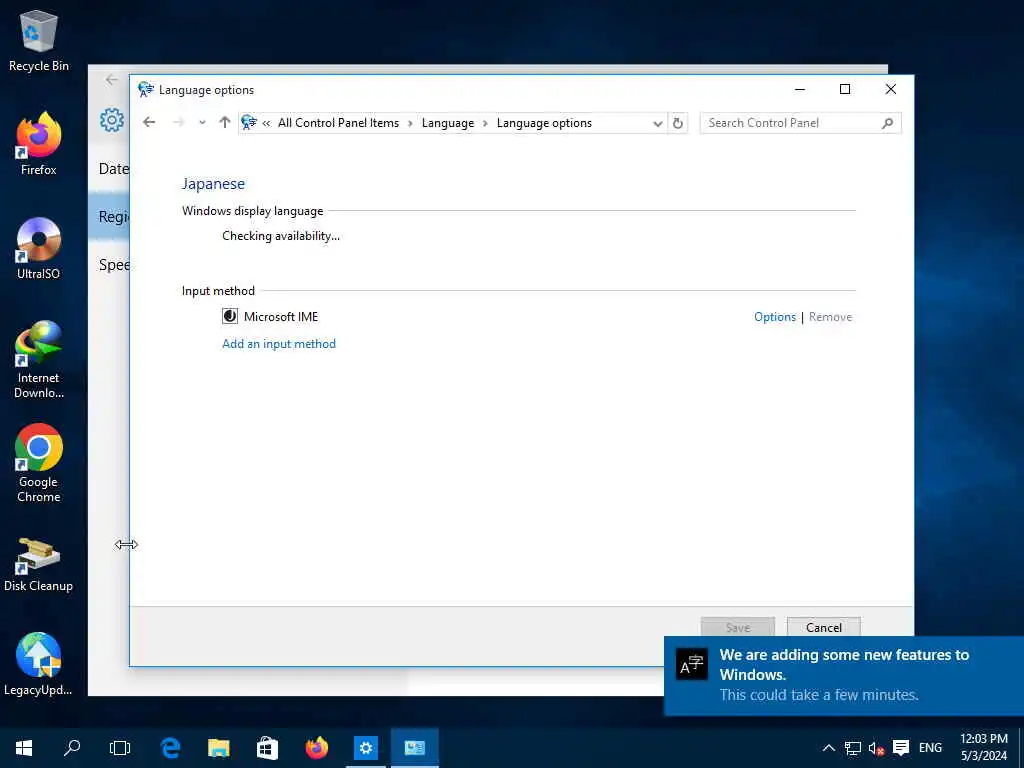Viewport: 1024px width, 768px height.
Task: Open the Disk Cleanup desktop shortcut
Action: [39, 565]
